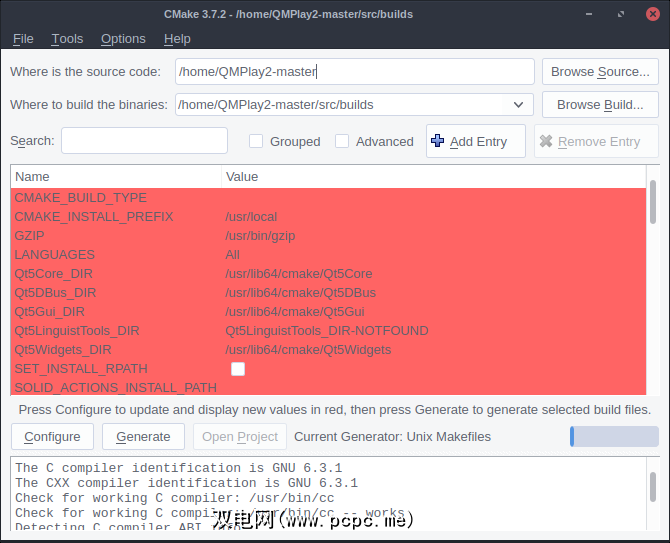The height and width of the screenshot is (543, 670).
Task: Click the blue plus icon on Add Entry
Action: (437, 141)
